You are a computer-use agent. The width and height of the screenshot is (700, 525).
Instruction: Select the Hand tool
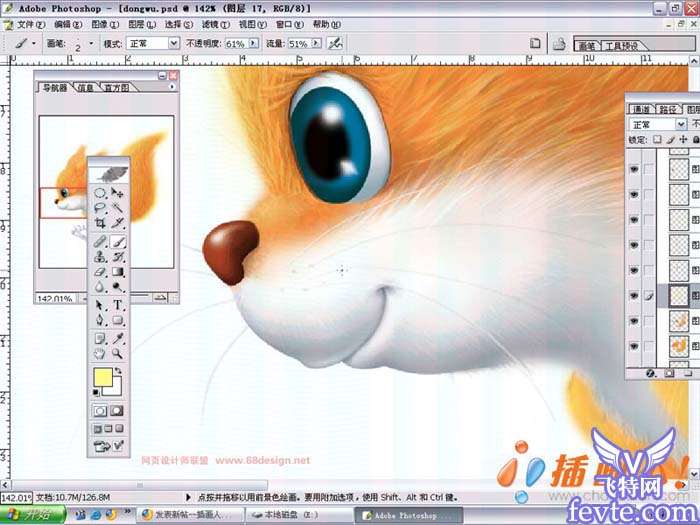coord(100,354)
